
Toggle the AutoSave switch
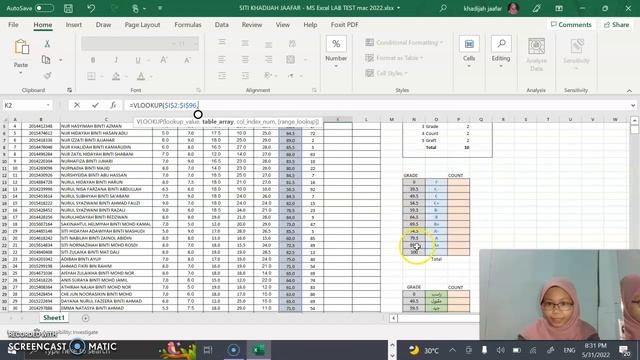click(x=44, y=8)
